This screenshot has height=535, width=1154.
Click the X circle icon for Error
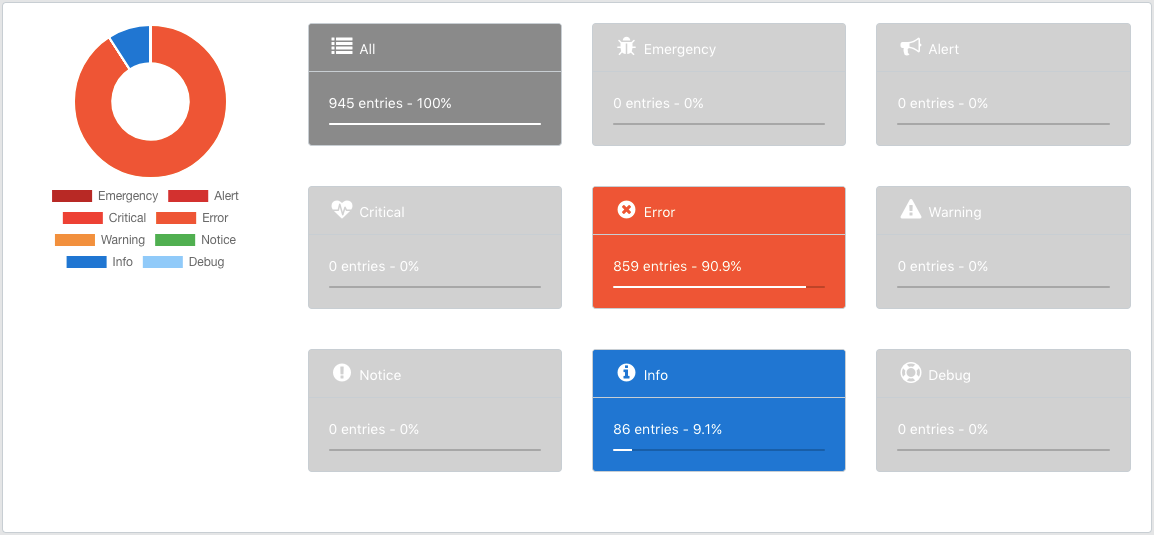click(626, 210)
